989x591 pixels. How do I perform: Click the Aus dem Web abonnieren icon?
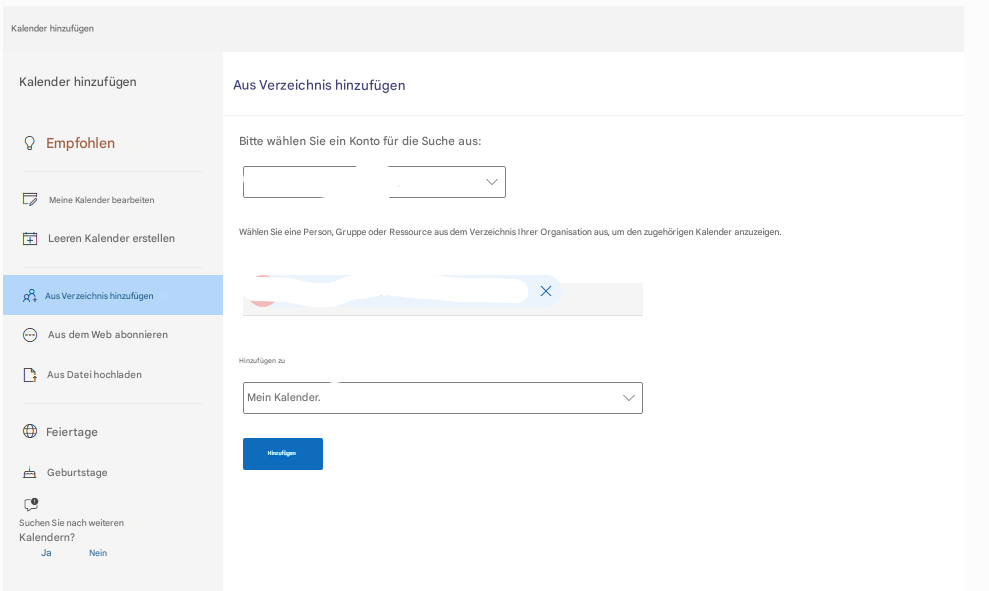point(30,335)
